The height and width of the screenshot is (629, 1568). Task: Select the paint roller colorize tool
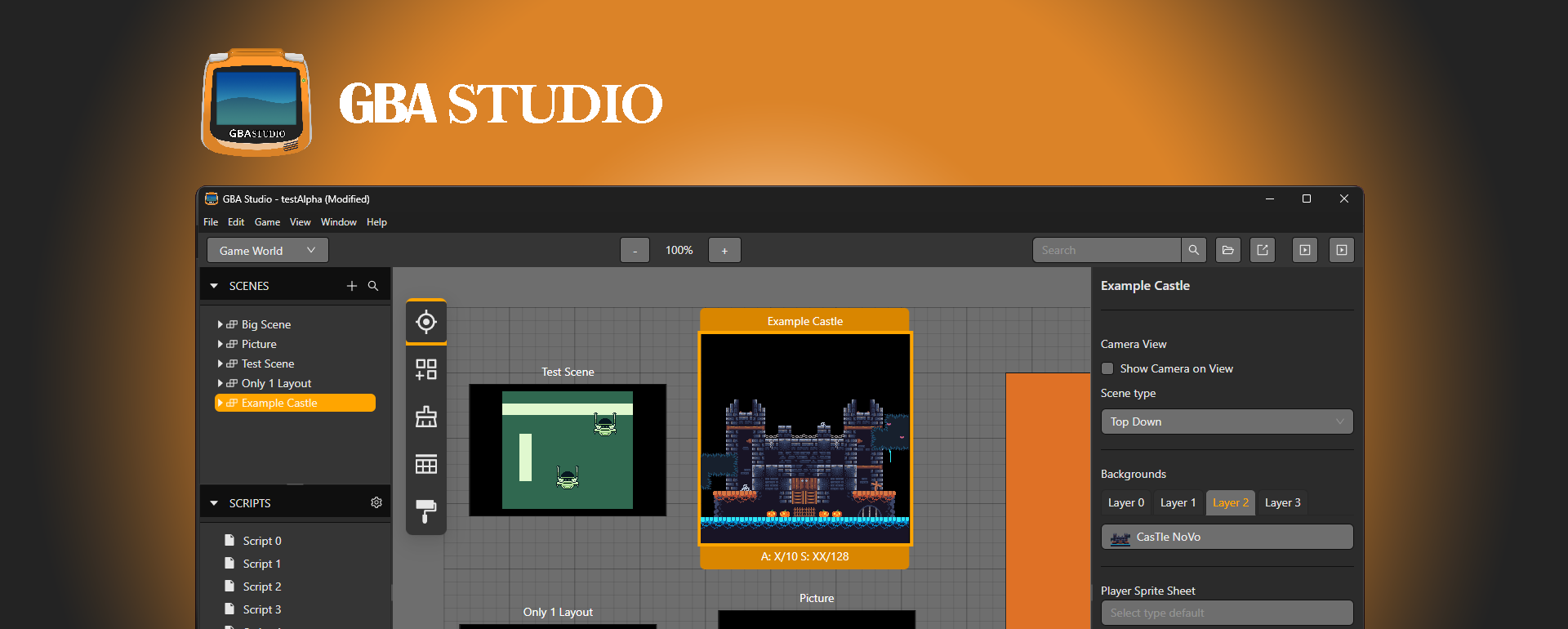tap(426, 511)
